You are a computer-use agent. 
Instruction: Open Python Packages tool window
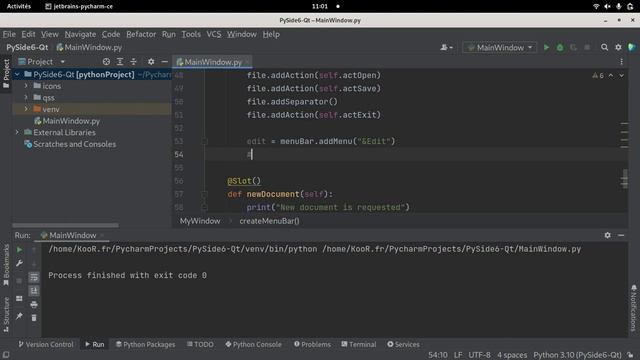[145, 344]
